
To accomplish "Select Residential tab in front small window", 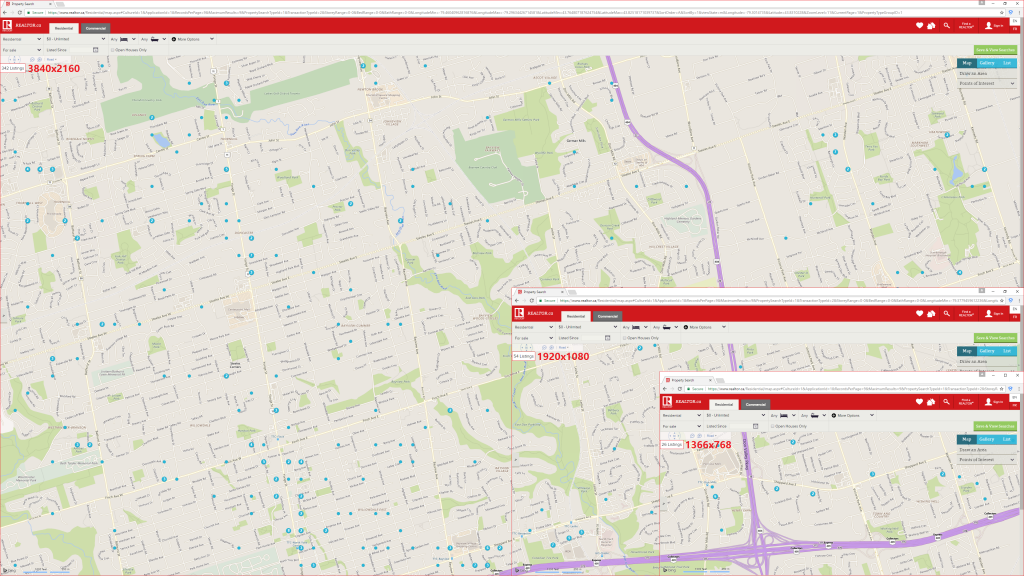I will click(x=724, y=404).
